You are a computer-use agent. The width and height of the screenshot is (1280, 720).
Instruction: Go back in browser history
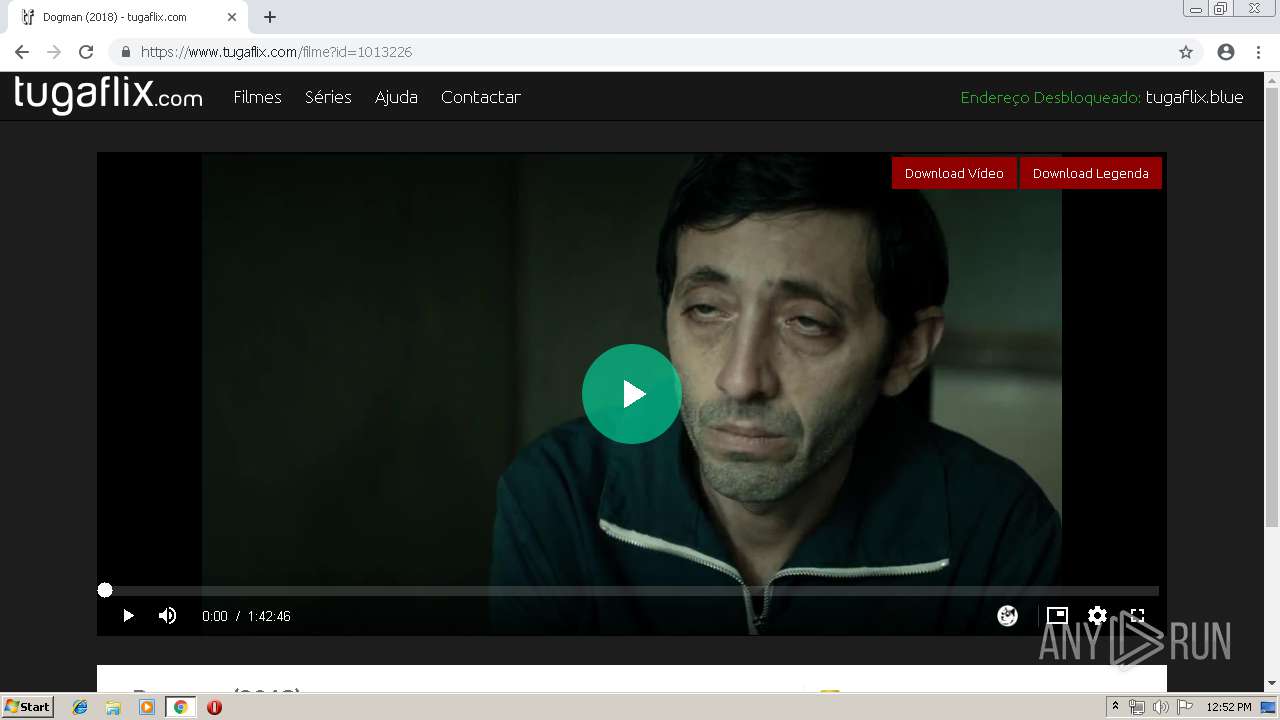coord(22,52)
